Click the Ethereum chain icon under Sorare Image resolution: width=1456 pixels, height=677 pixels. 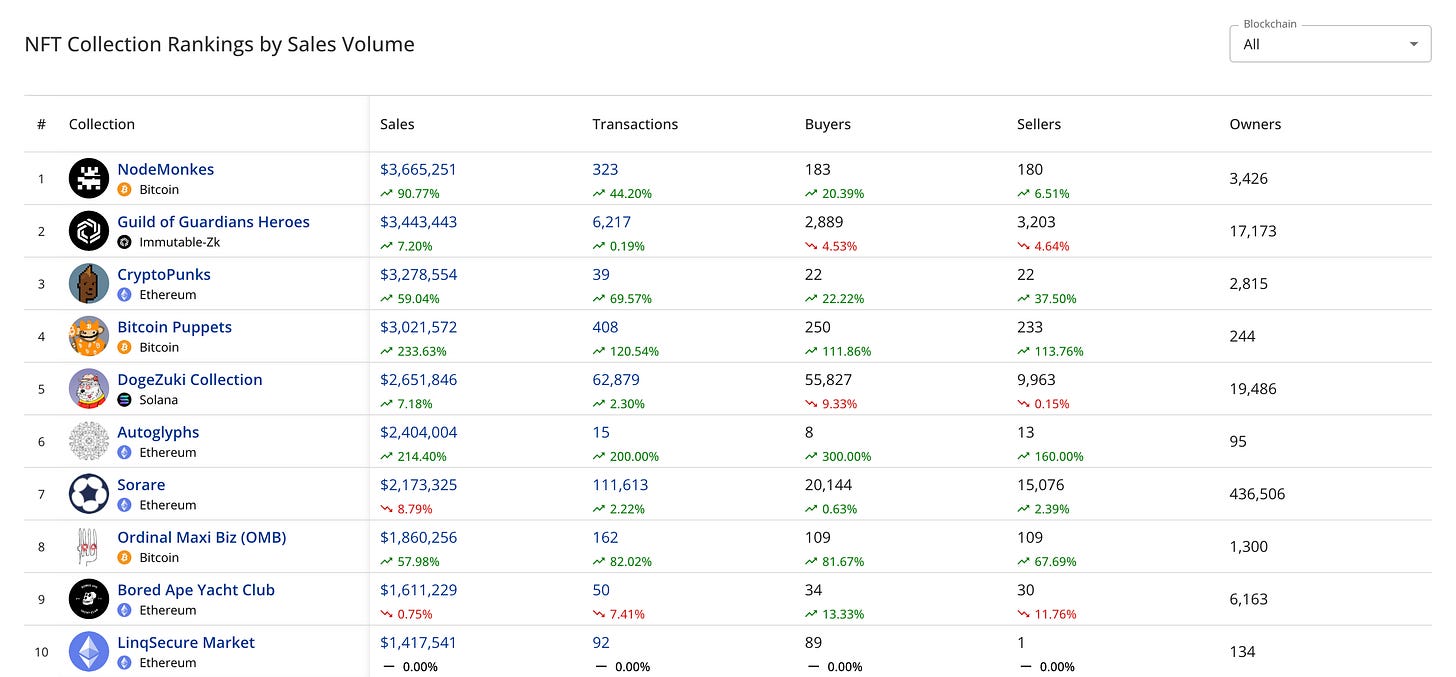coord(125,505)
